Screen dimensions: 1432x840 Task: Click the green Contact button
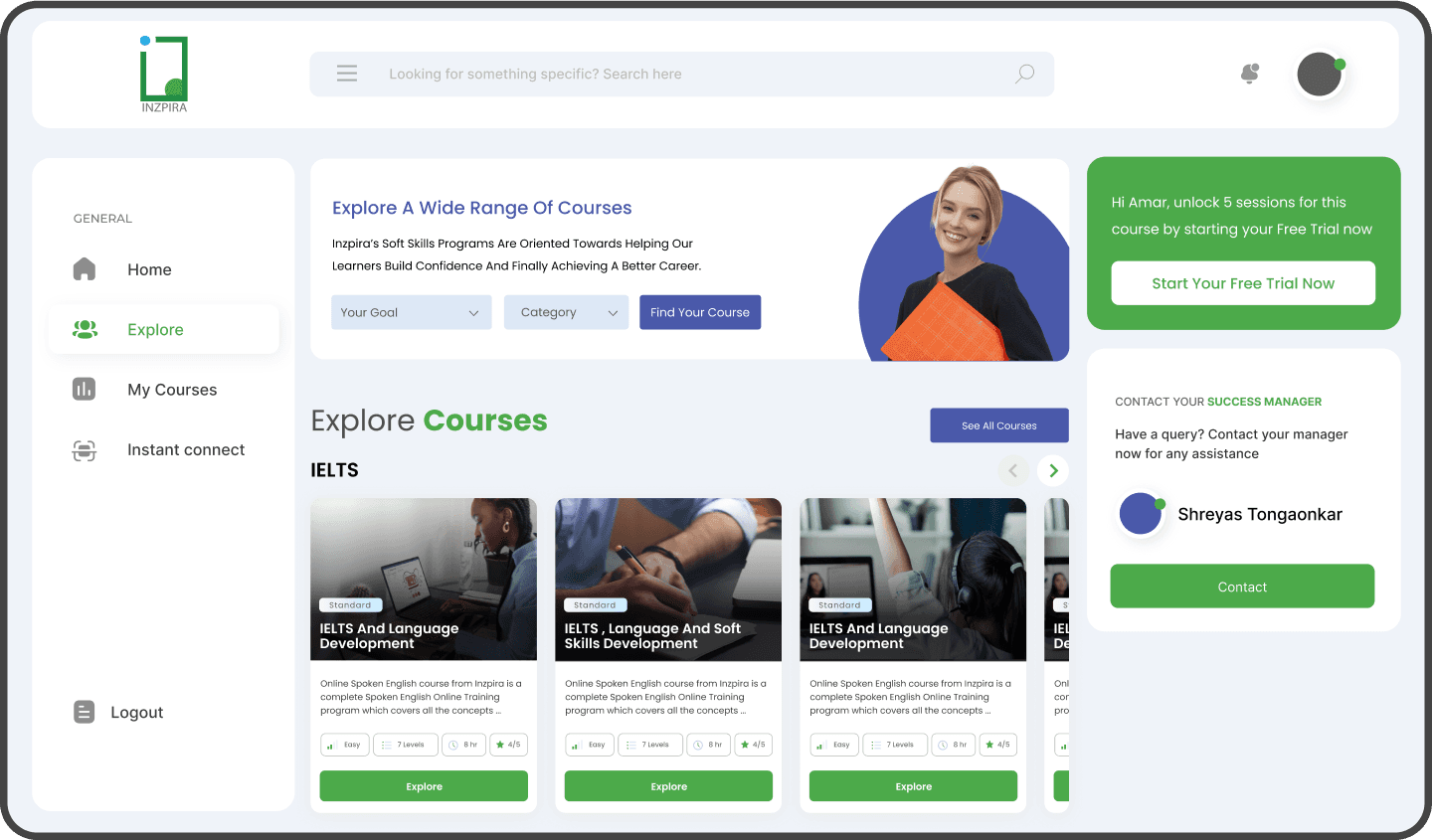coord(1242,587)
